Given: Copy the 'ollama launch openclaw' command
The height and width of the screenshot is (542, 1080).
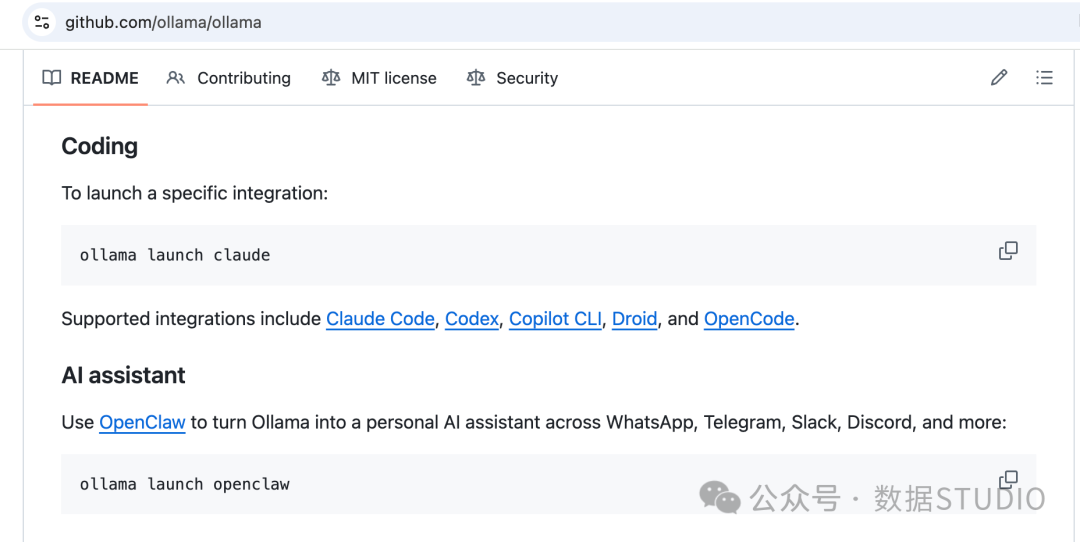Looking at the screenshot, I should (x=1008, y=479).
